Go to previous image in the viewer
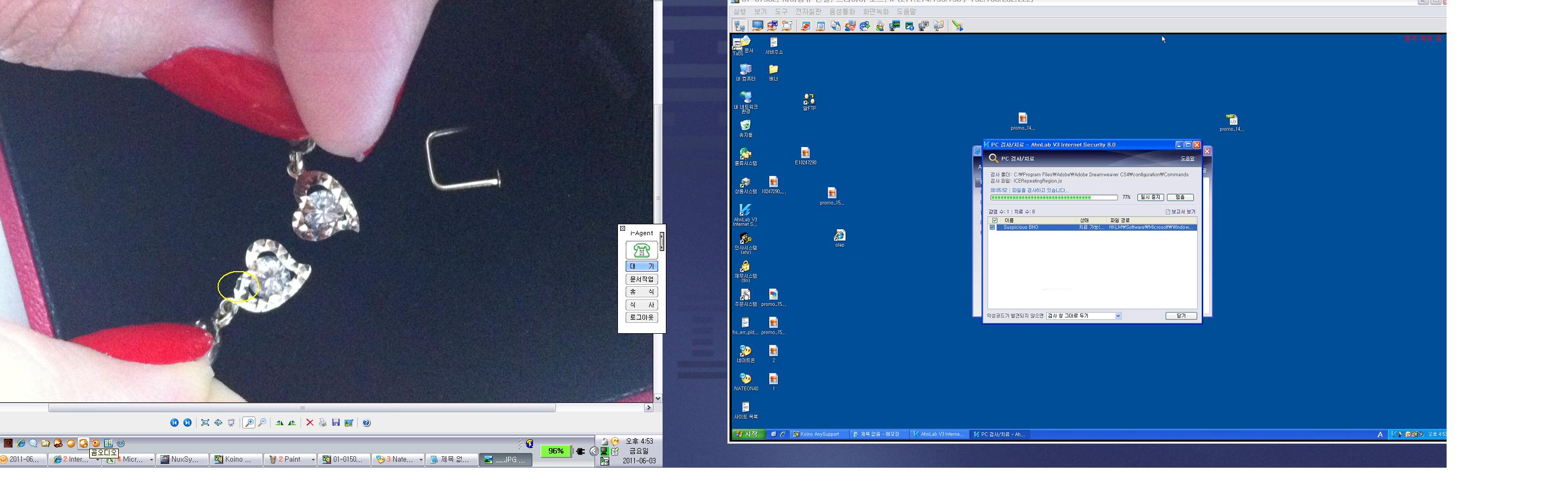Screen dimensions: 1568x490 click(x=174, y=423)
